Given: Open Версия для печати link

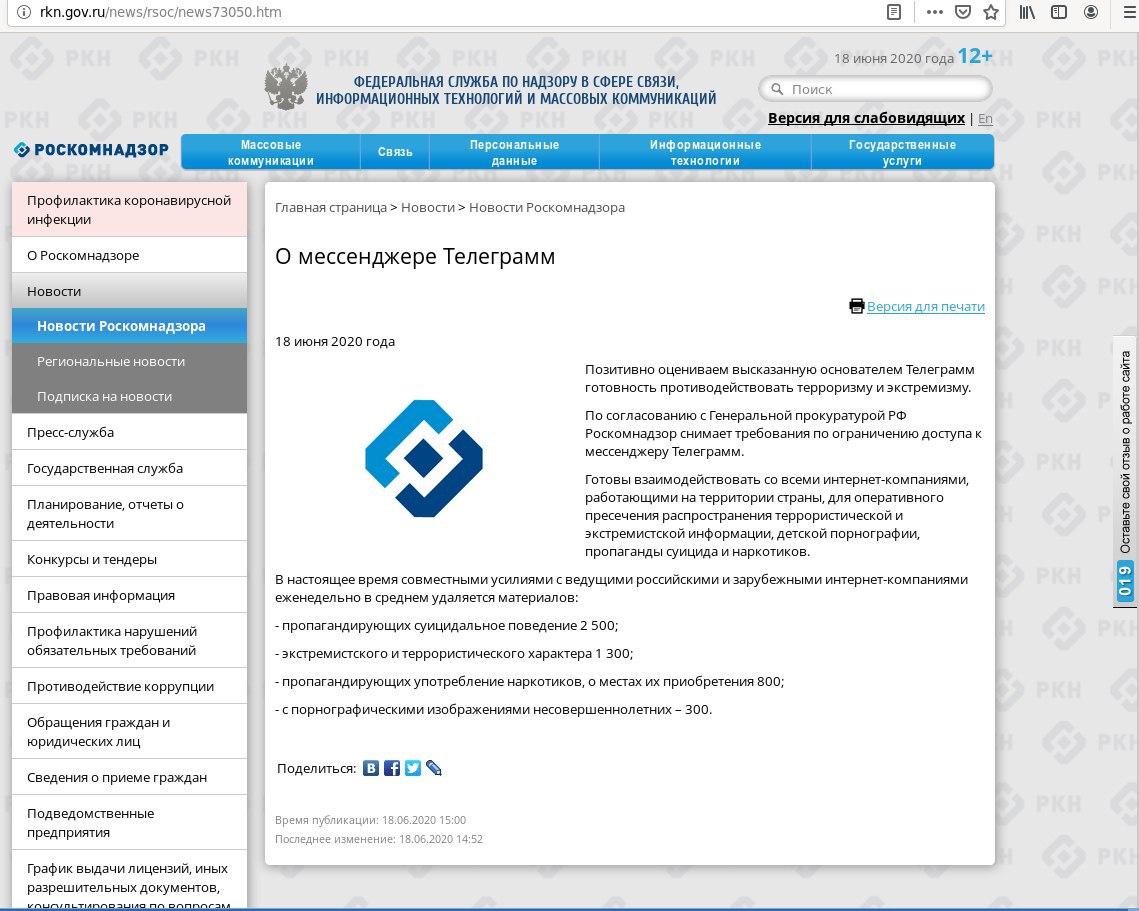Looking at the screenshot, I should coord(925,307).
